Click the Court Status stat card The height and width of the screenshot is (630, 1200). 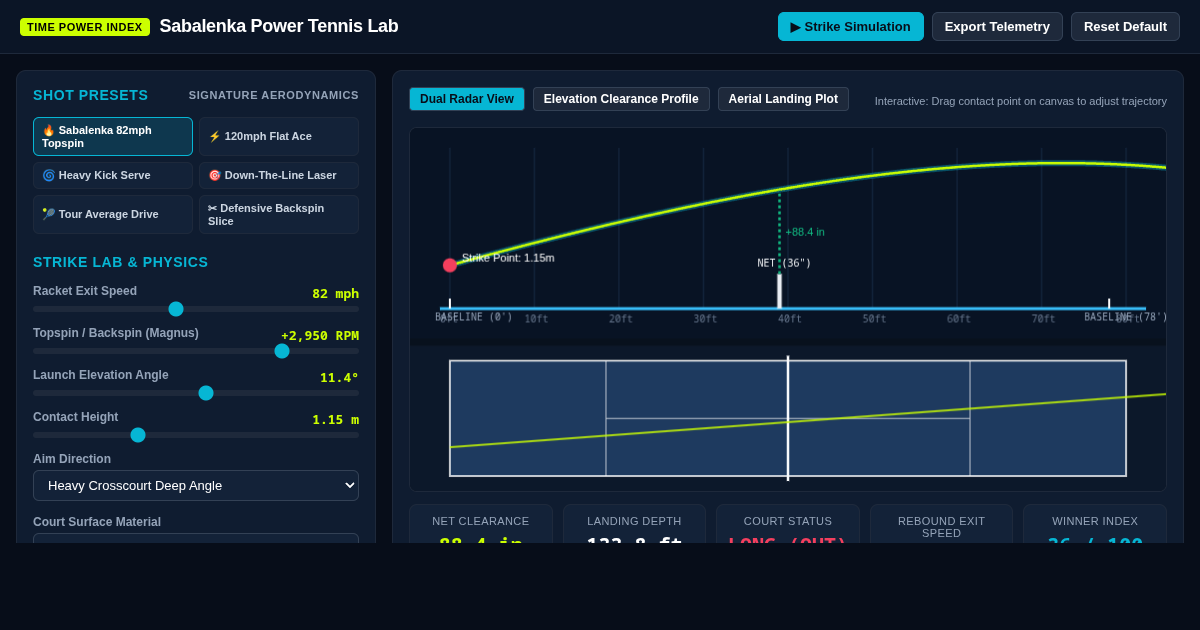point(788,524)
